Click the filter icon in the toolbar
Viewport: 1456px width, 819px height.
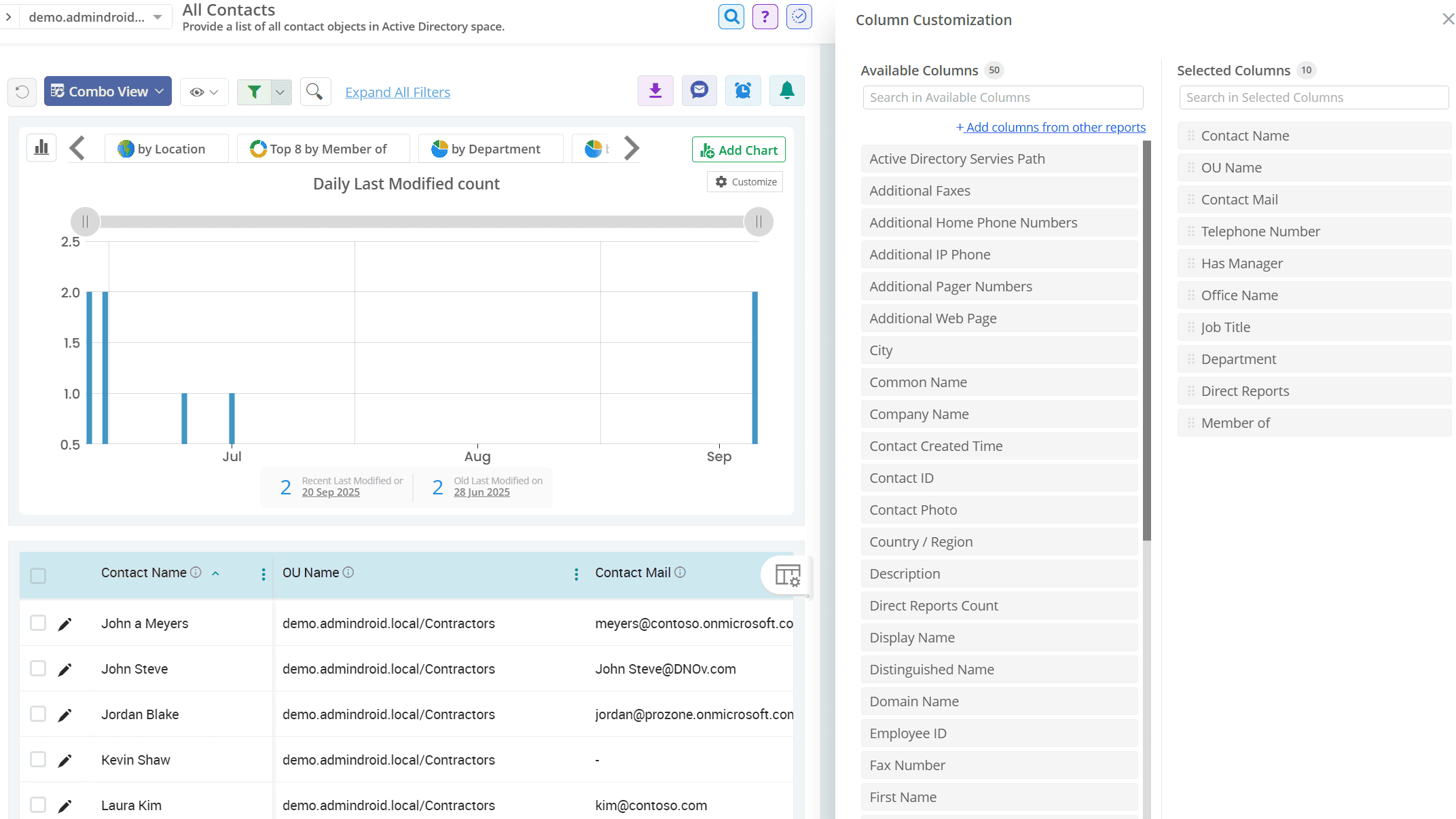click(x=254, y=91)
